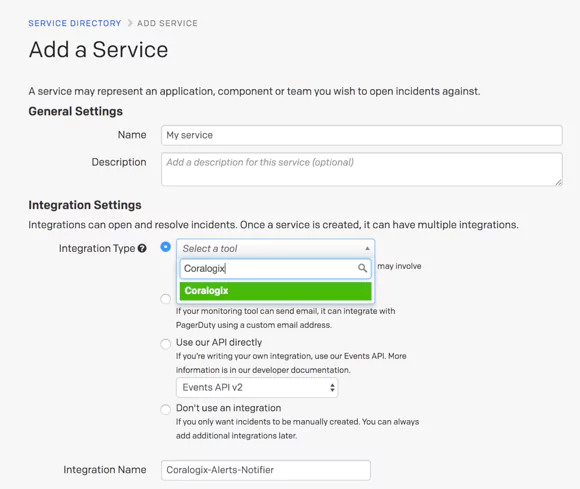Click the tool search box with Coralogix

(x=276, y=268)
